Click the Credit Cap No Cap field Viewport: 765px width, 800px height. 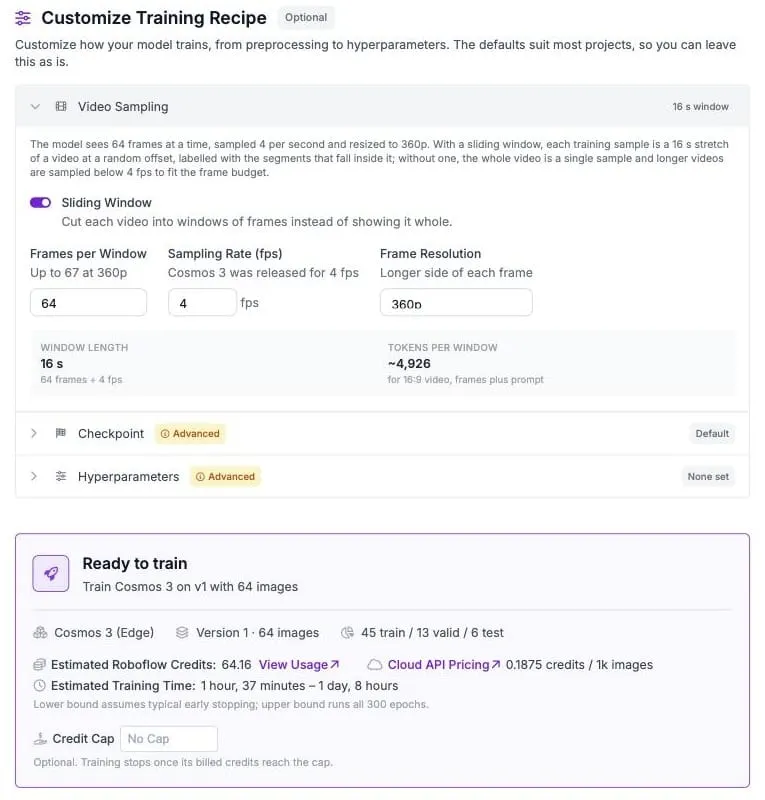169,739
